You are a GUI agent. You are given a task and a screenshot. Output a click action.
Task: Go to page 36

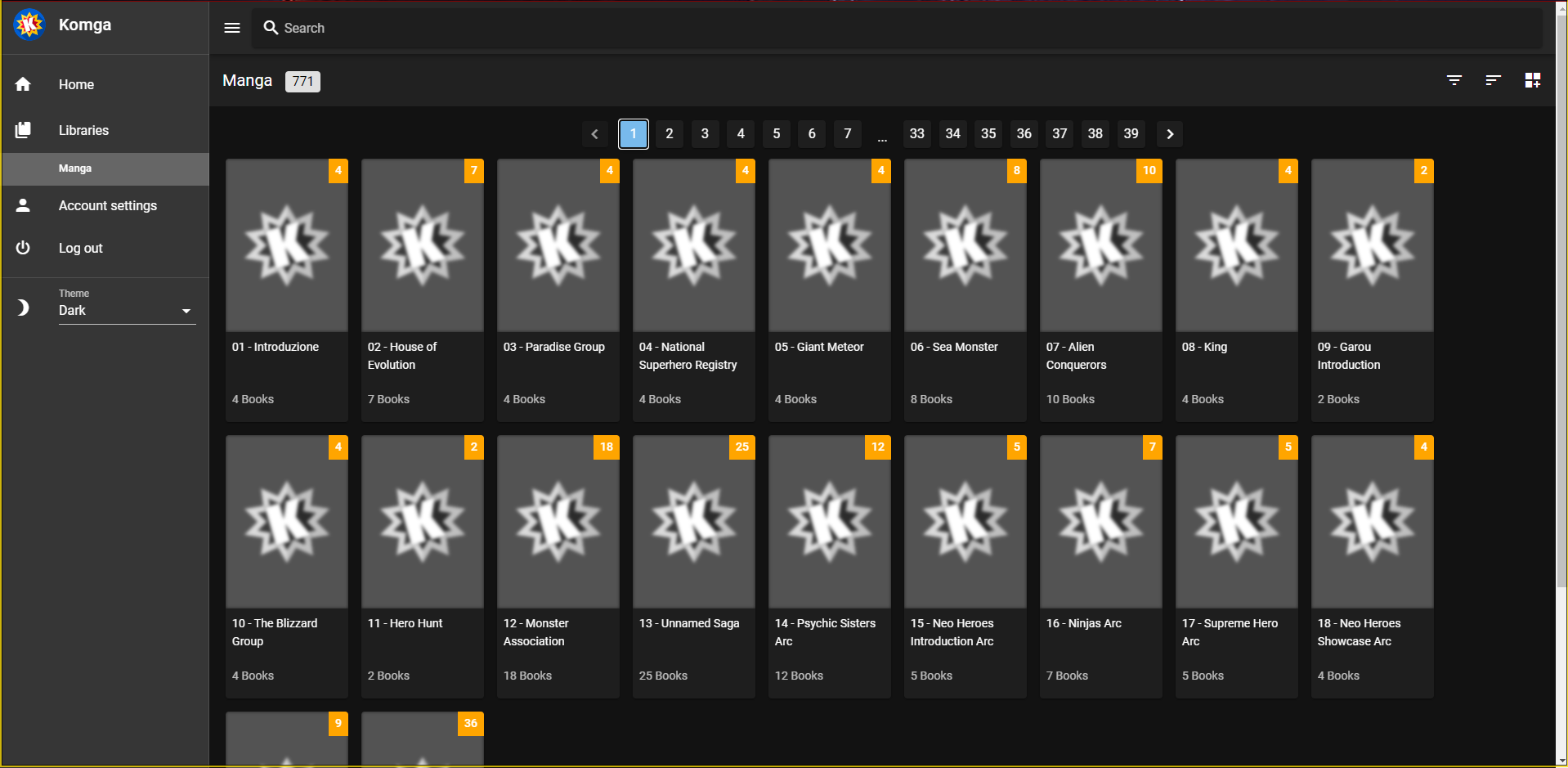(x=1024, y=133)
